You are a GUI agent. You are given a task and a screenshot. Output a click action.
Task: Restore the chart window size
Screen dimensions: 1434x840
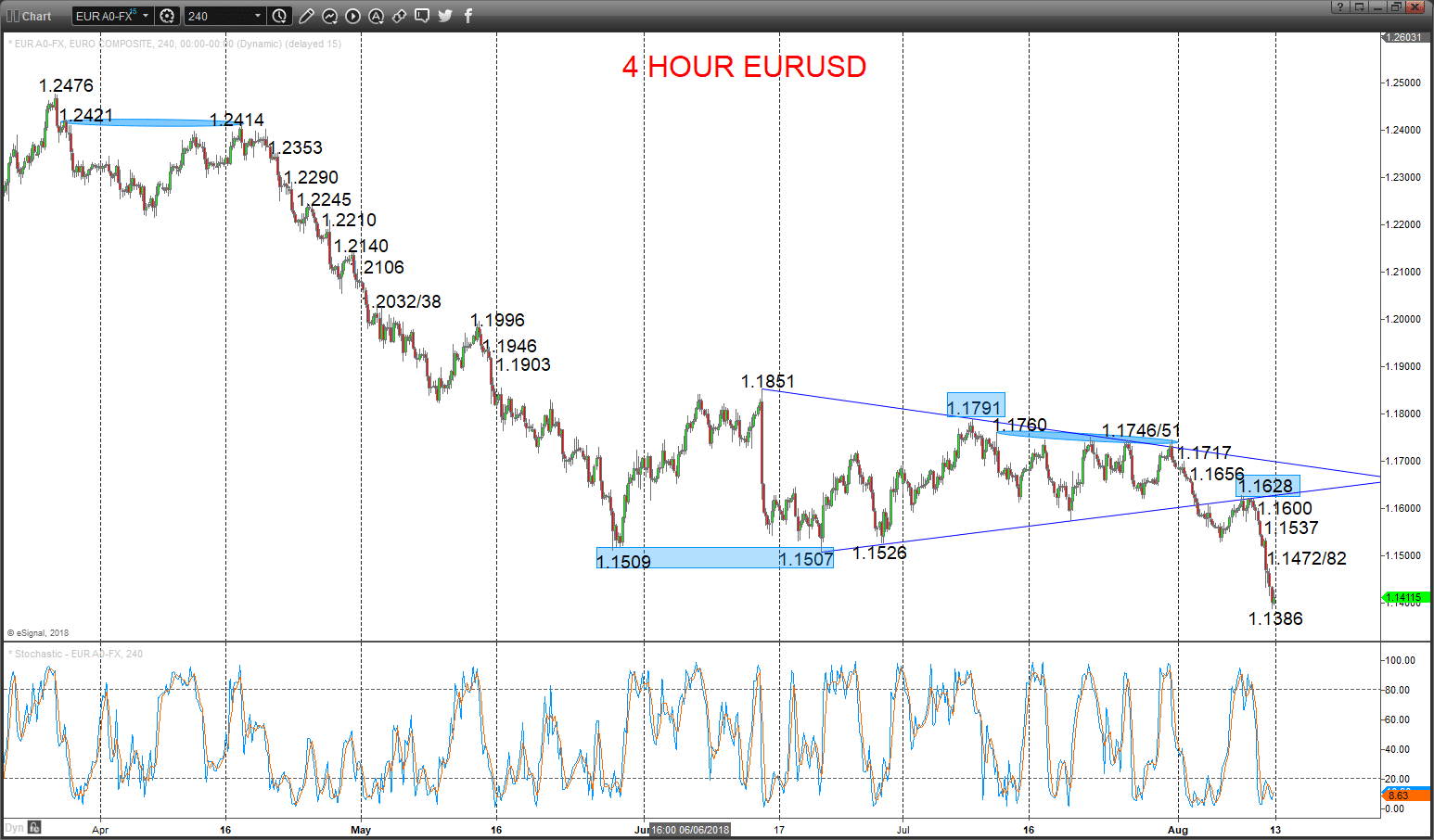coord(1396,6)
